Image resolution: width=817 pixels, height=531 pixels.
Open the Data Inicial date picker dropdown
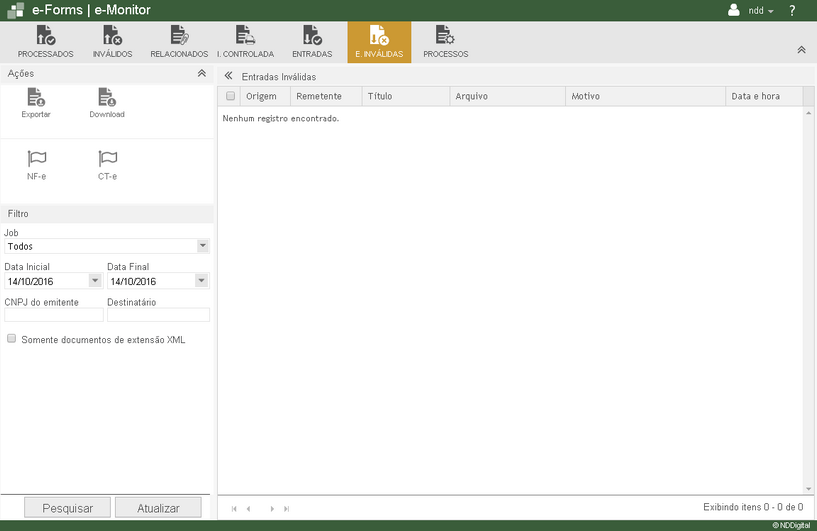[95, 281]
